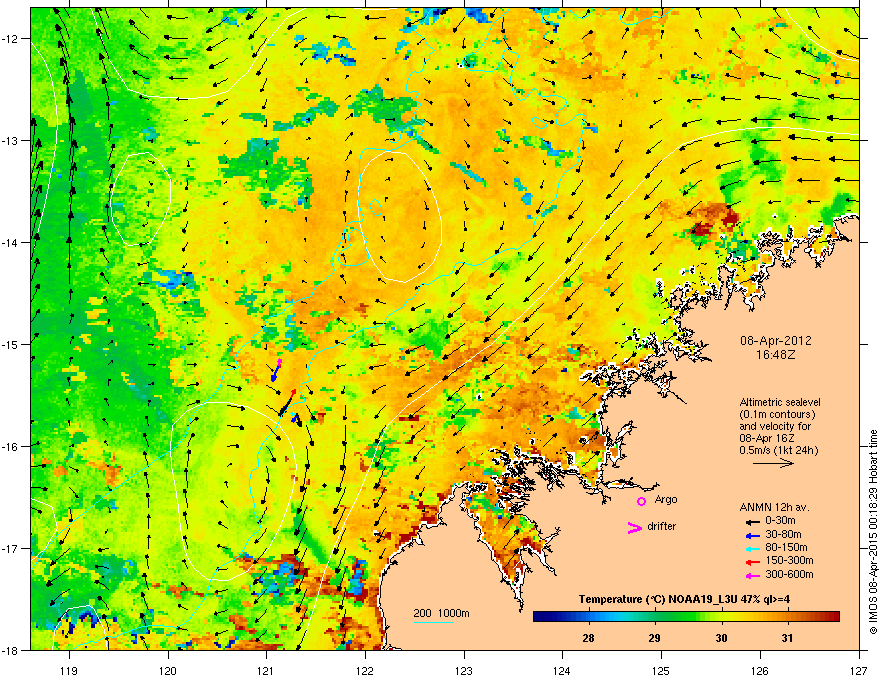Click the dark red end of temperature colorbar
The image size is (880, 680).
834,616
